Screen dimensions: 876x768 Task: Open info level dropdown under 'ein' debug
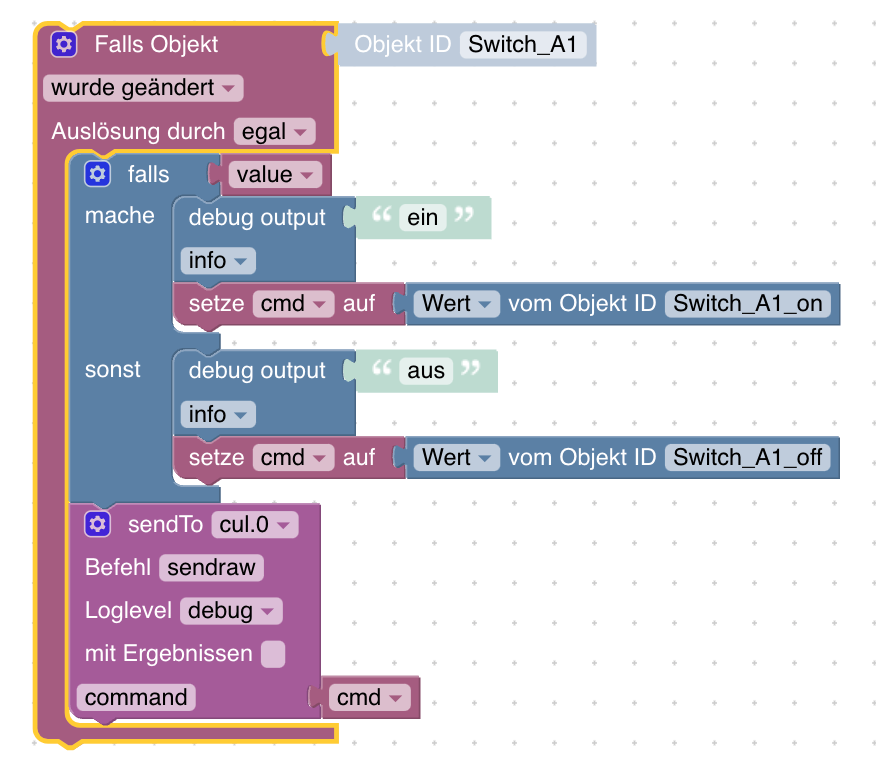(x=218, y=261)
